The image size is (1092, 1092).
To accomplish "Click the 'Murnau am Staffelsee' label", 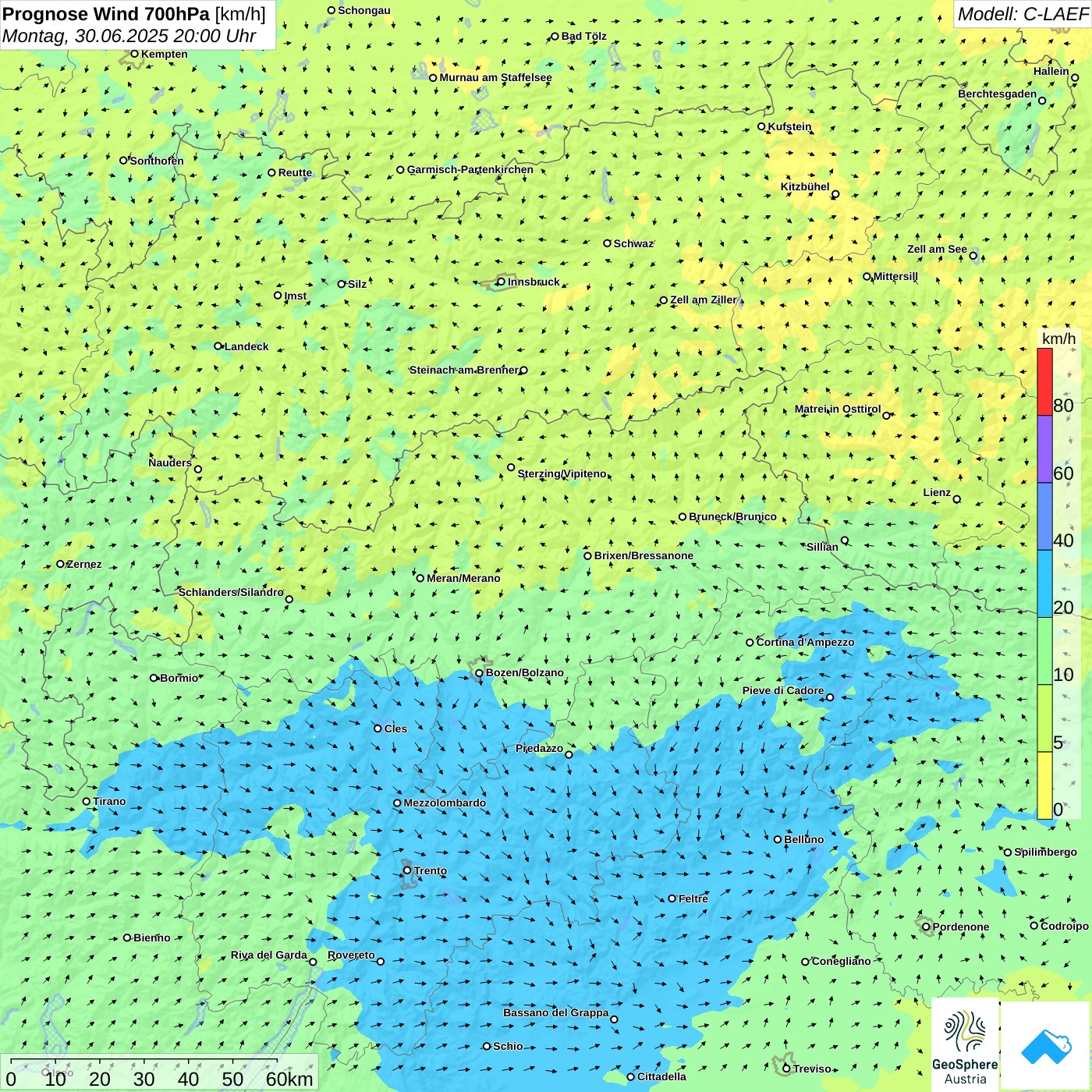I will (495, 77).
